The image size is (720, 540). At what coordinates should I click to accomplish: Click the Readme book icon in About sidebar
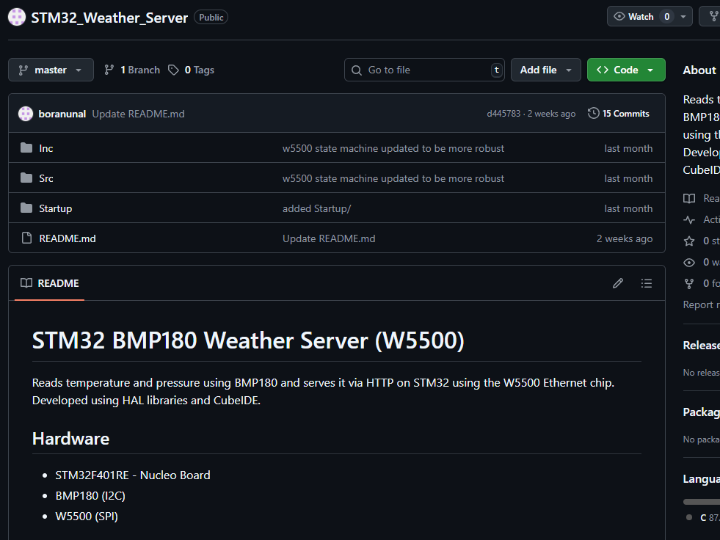point(689,198)
